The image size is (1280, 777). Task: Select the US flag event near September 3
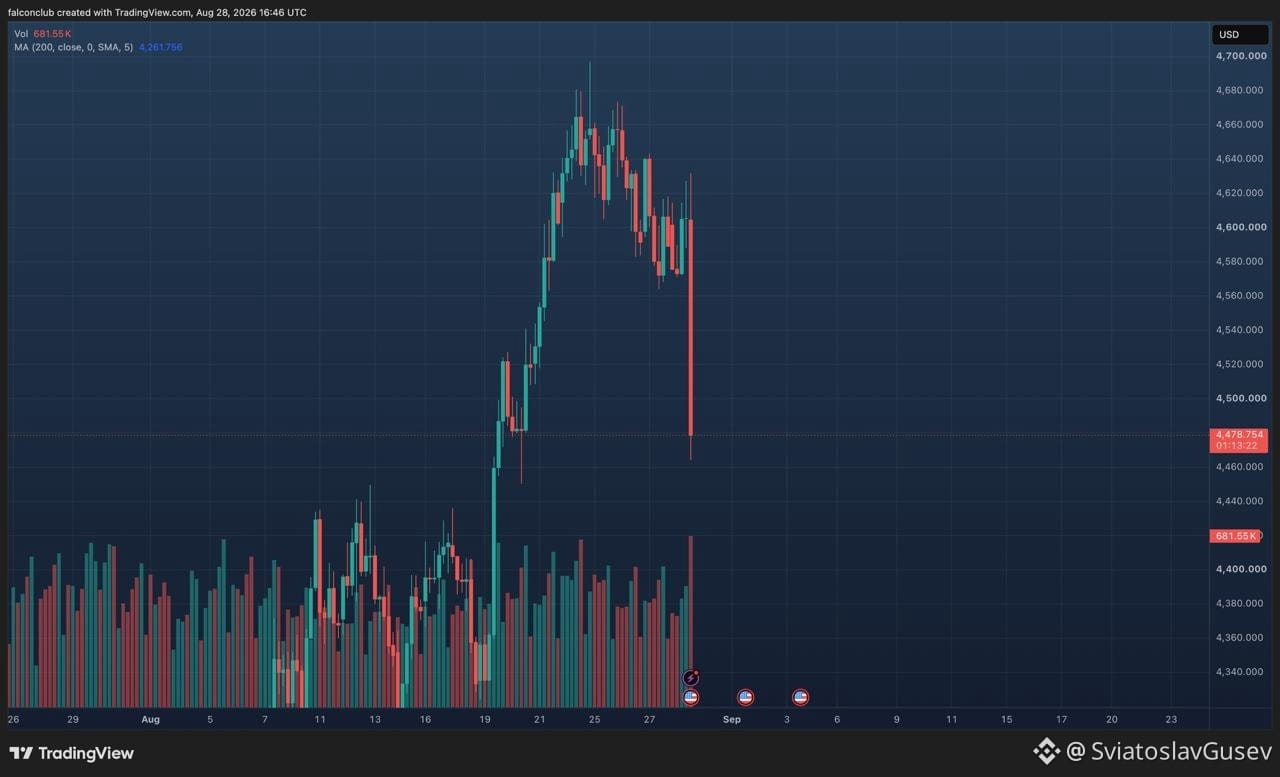coord(800,697)
